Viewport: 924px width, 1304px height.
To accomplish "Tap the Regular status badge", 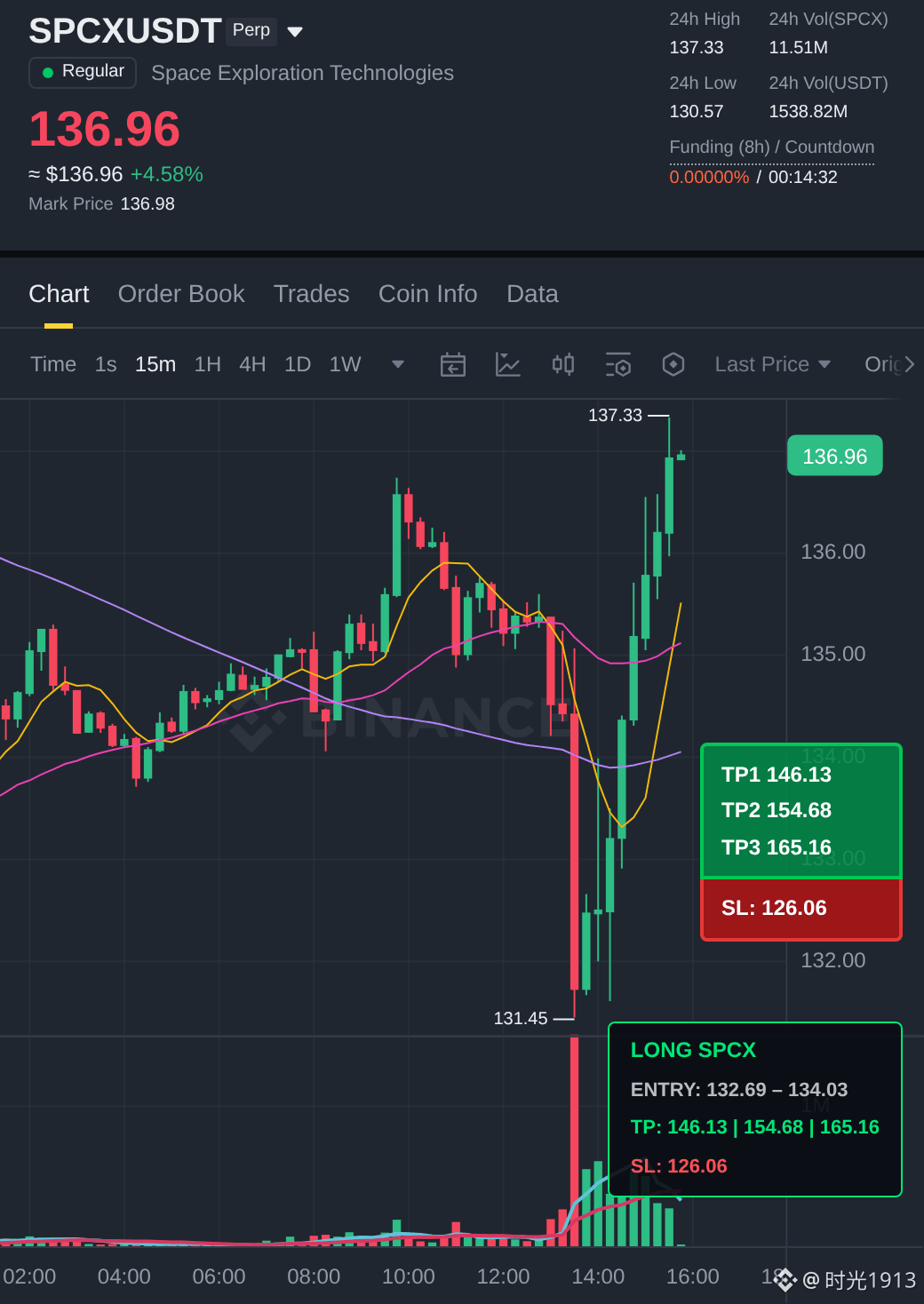I will click(83, 72).
